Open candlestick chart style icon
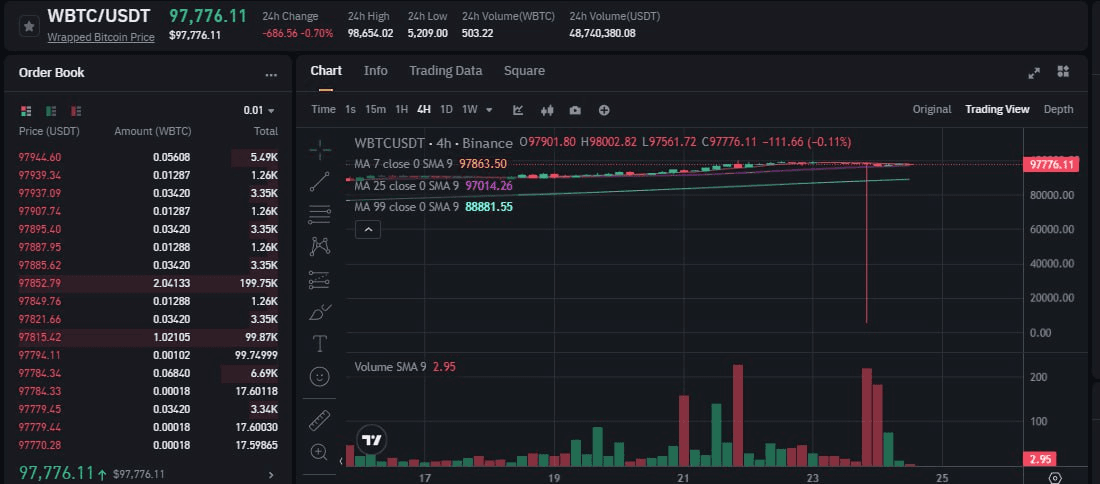 (547, 109)
